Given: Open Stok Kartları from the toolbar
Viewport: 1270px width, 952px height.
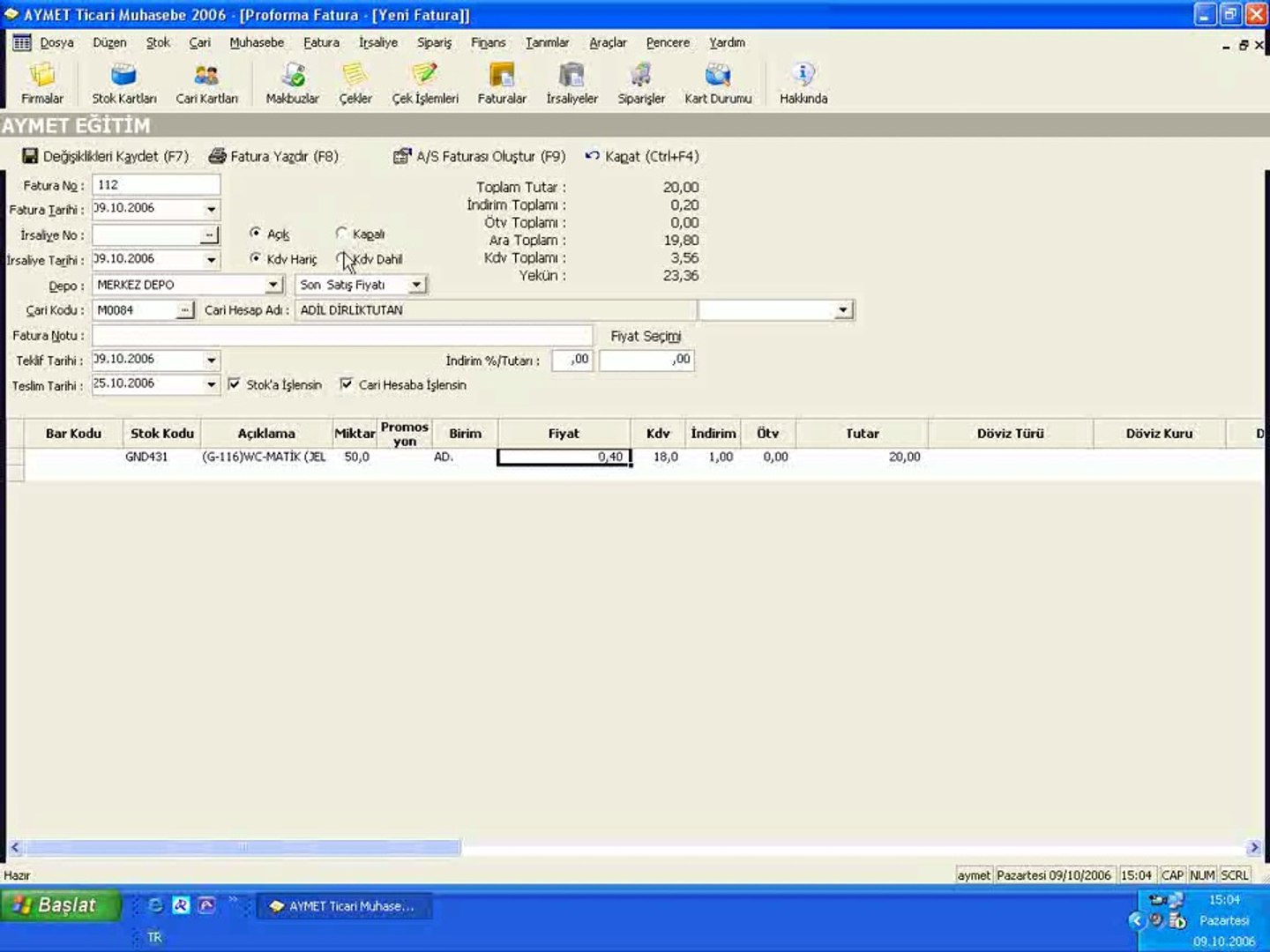Looking at the screenshot, I should (123, 84).
